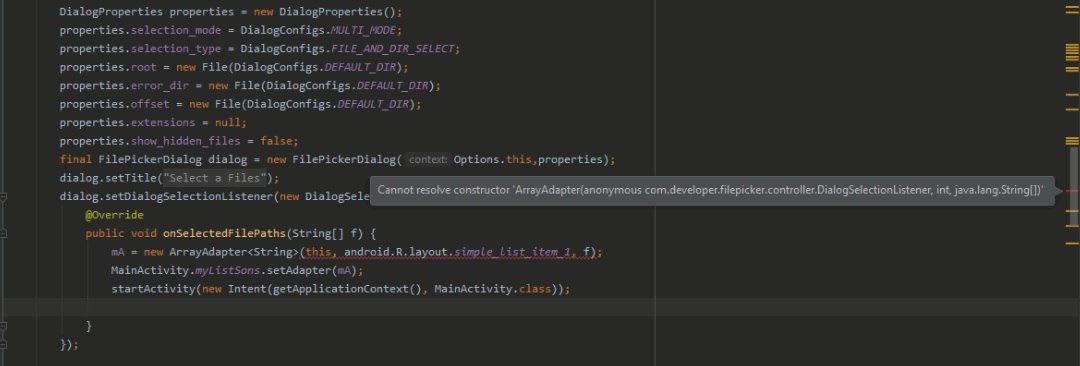
Task: Click the '@Override' annotation
Action: click(x=114, y=215)
